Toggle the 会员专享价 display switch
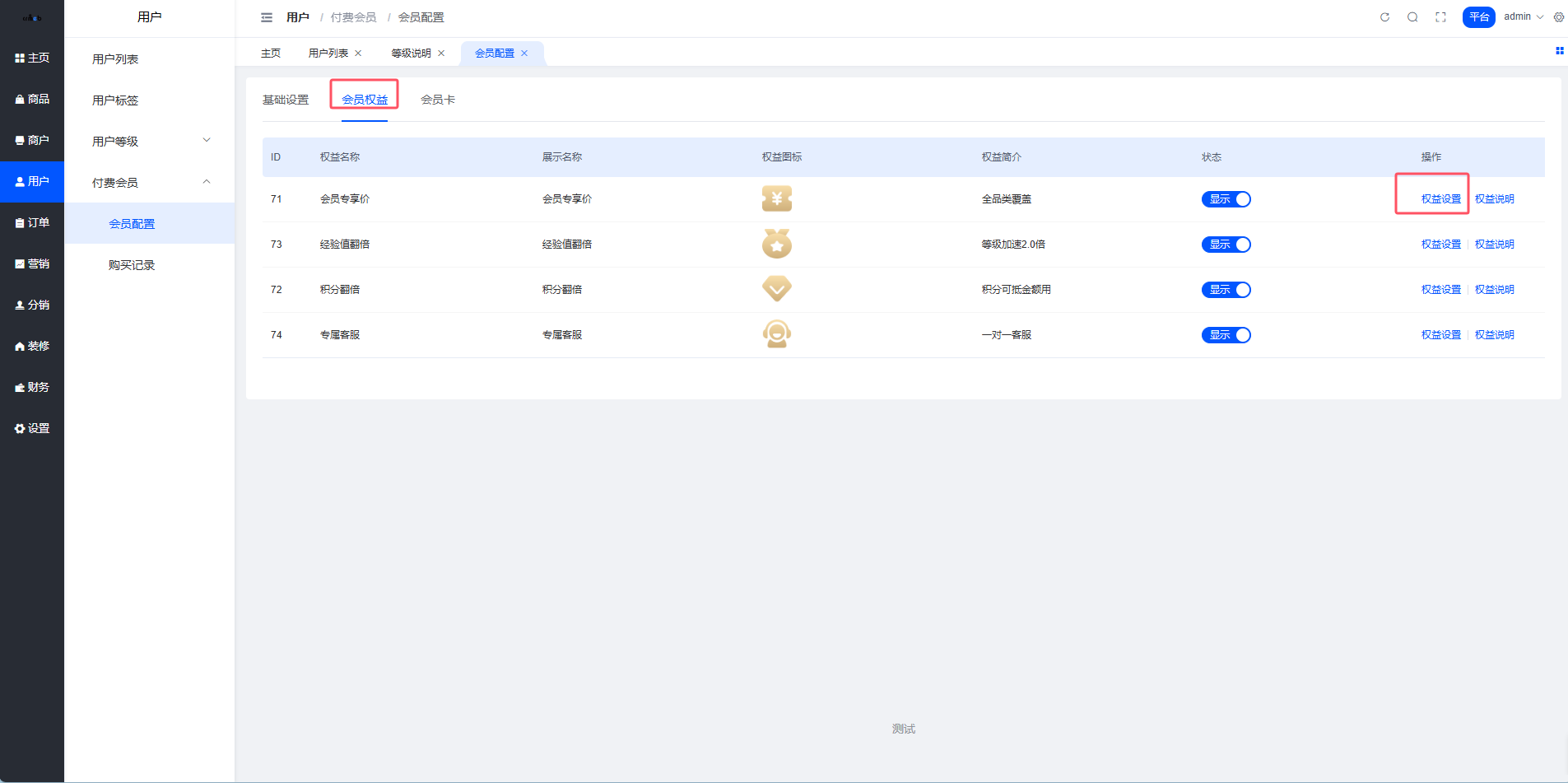 [x=1226, y=199]
